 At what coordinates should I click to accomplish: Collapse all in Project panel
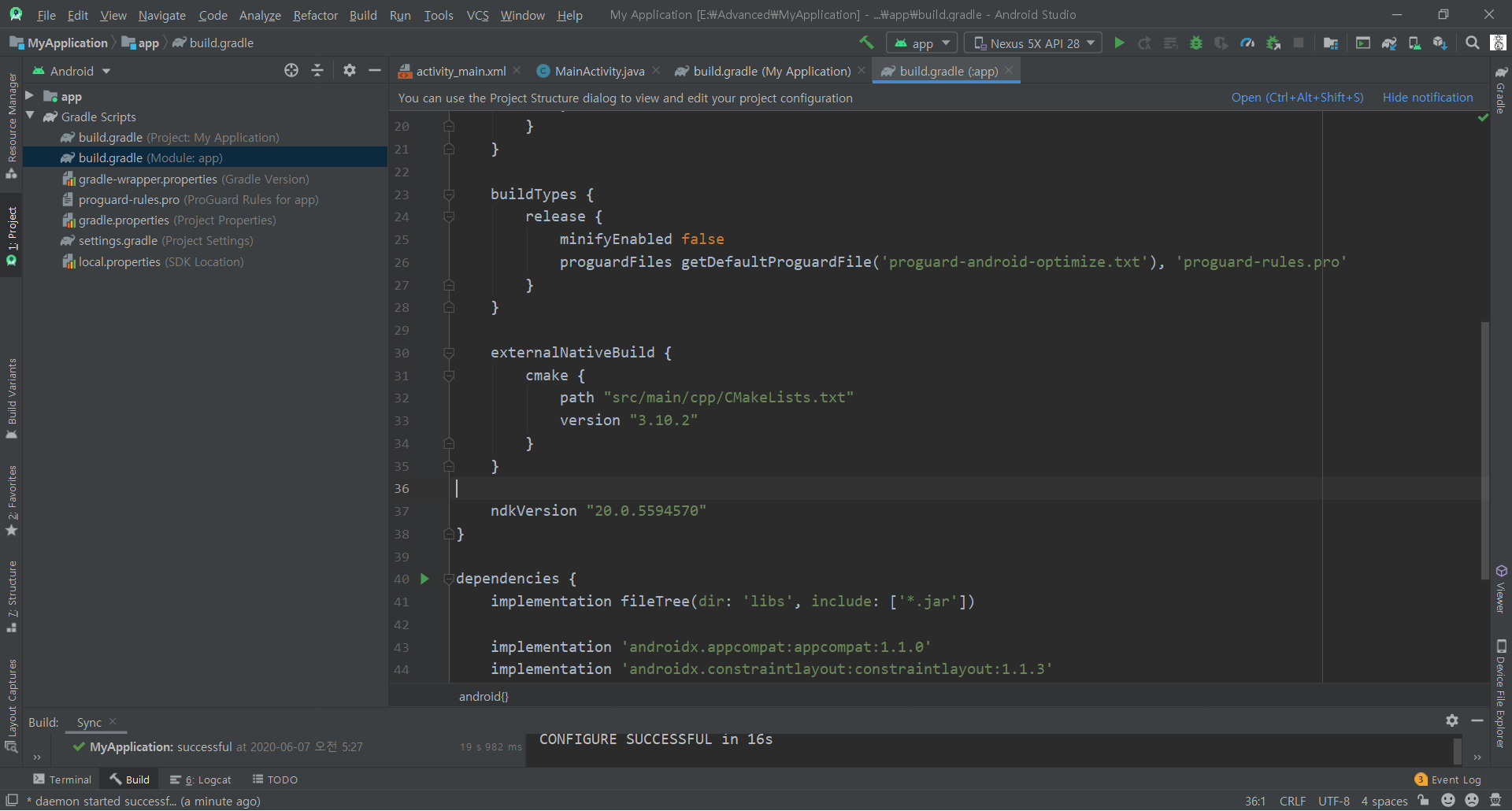click(x=317, y=70)
